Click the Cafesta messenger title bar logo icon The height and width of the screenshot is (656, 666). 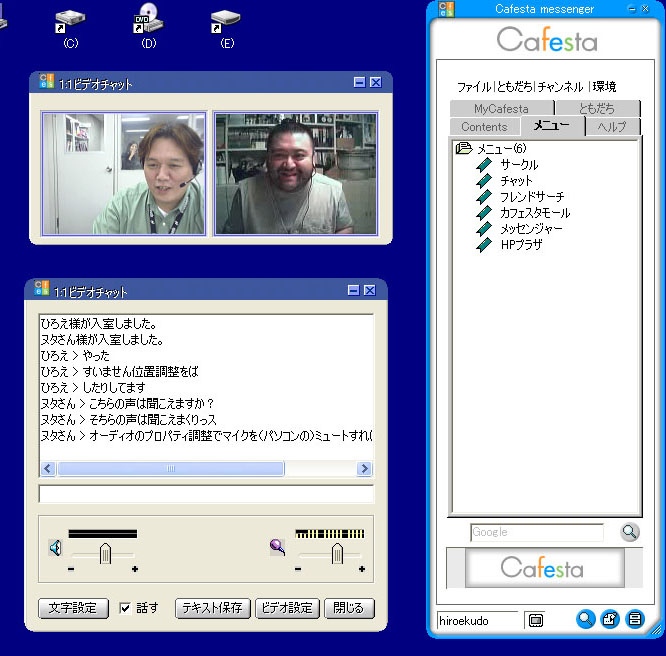pyautogui.click(x=446, y=9)
